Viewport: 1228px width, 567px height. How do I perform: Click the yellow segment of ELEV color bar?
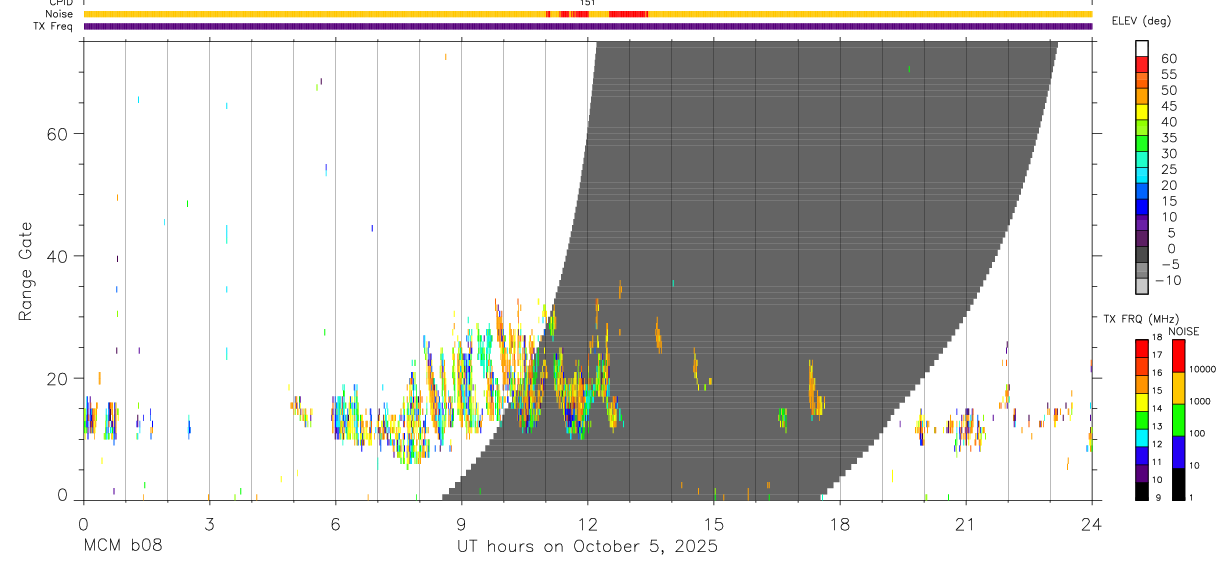coord(1142,112)
